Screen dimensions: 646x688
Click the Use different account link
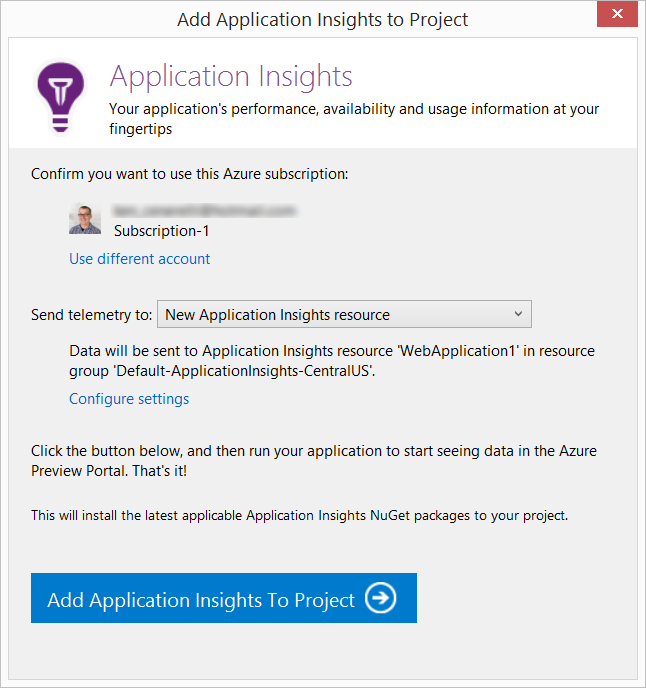[x=140, y=259]
